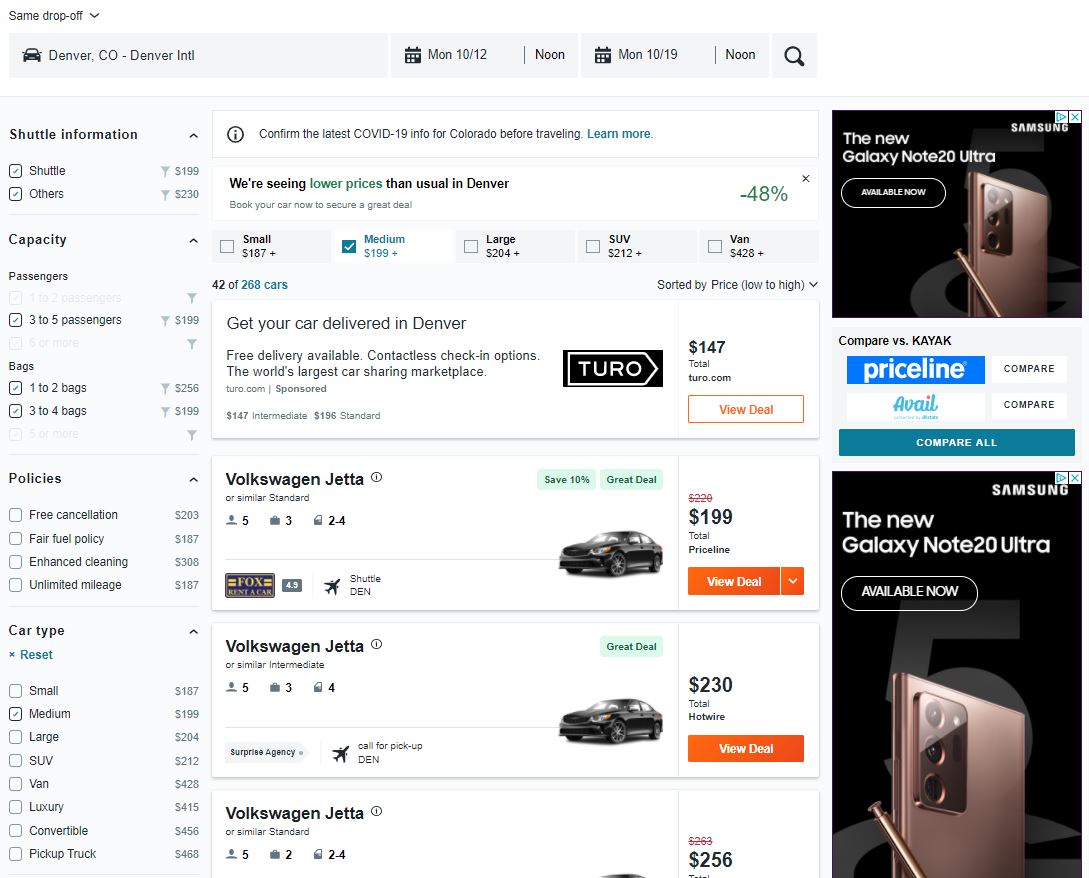
Task: Open Sorted by Price dropdown
Action: [738, 285]
